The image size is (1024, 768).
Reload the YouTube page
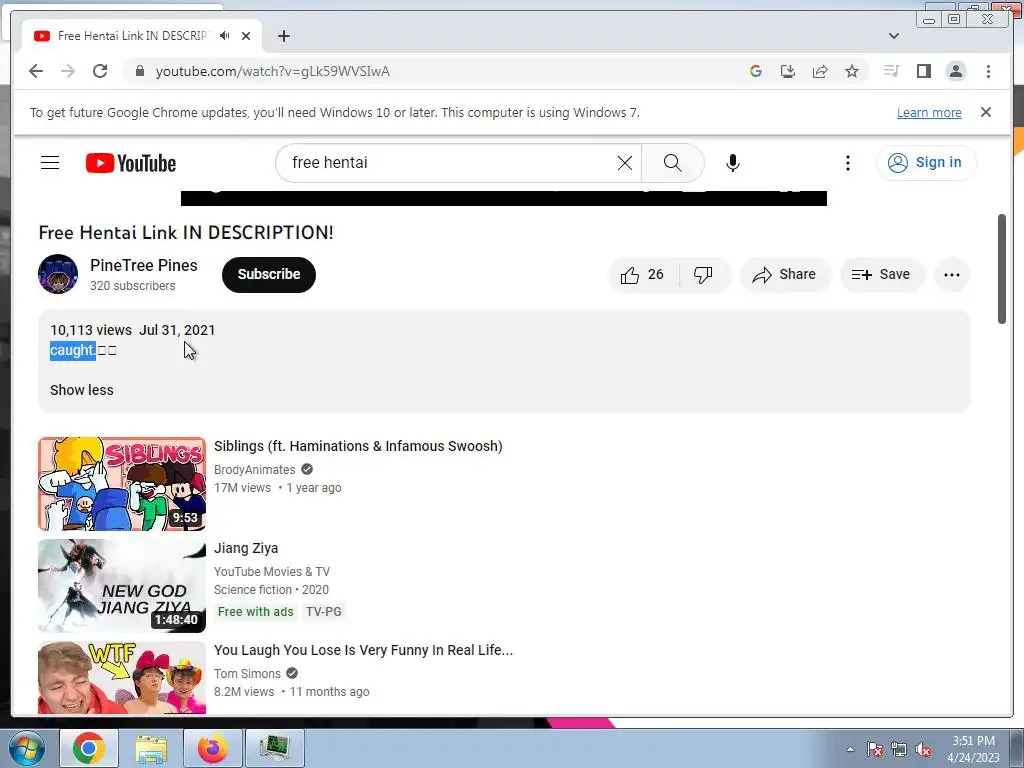tap(100, 71)
